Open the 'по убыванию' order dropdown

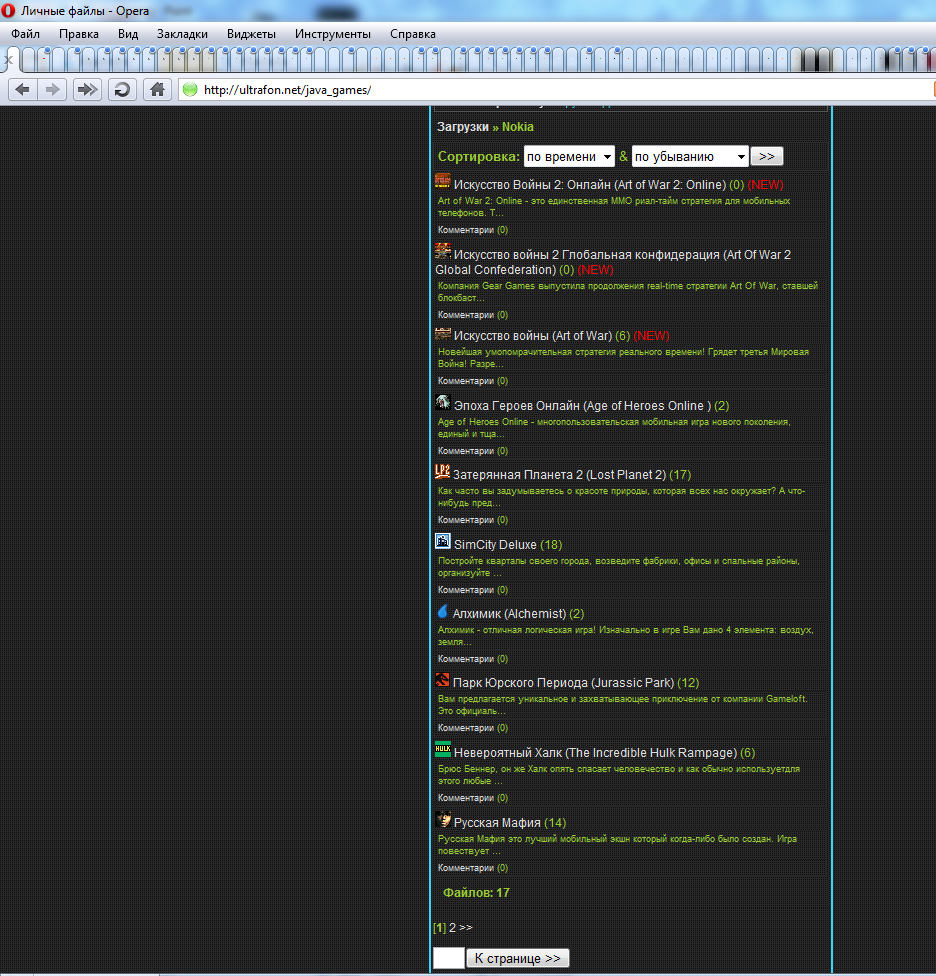coord(689,157)
